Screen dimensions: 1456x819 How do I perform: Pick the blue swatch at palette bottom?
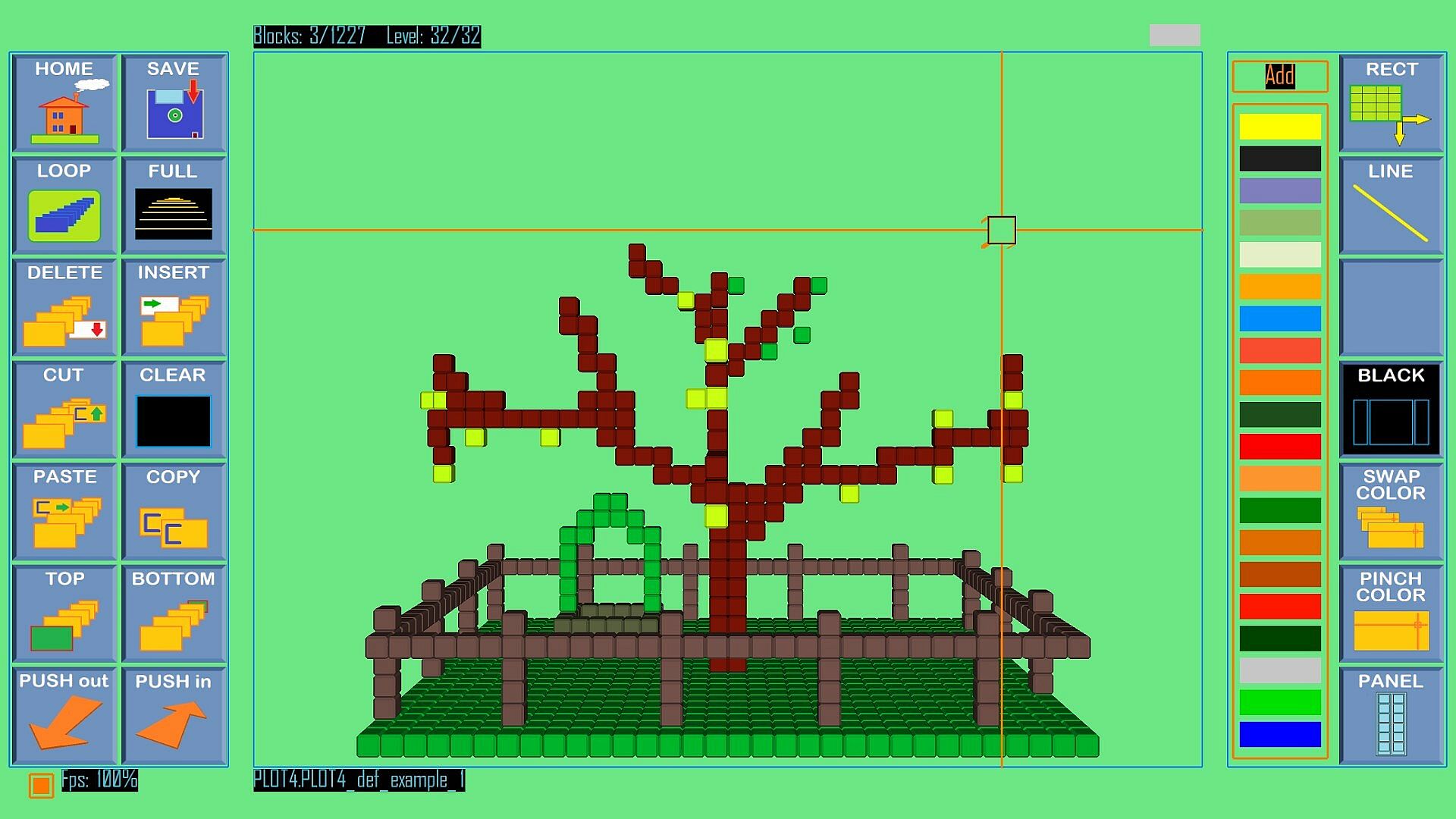[1280, 734]
